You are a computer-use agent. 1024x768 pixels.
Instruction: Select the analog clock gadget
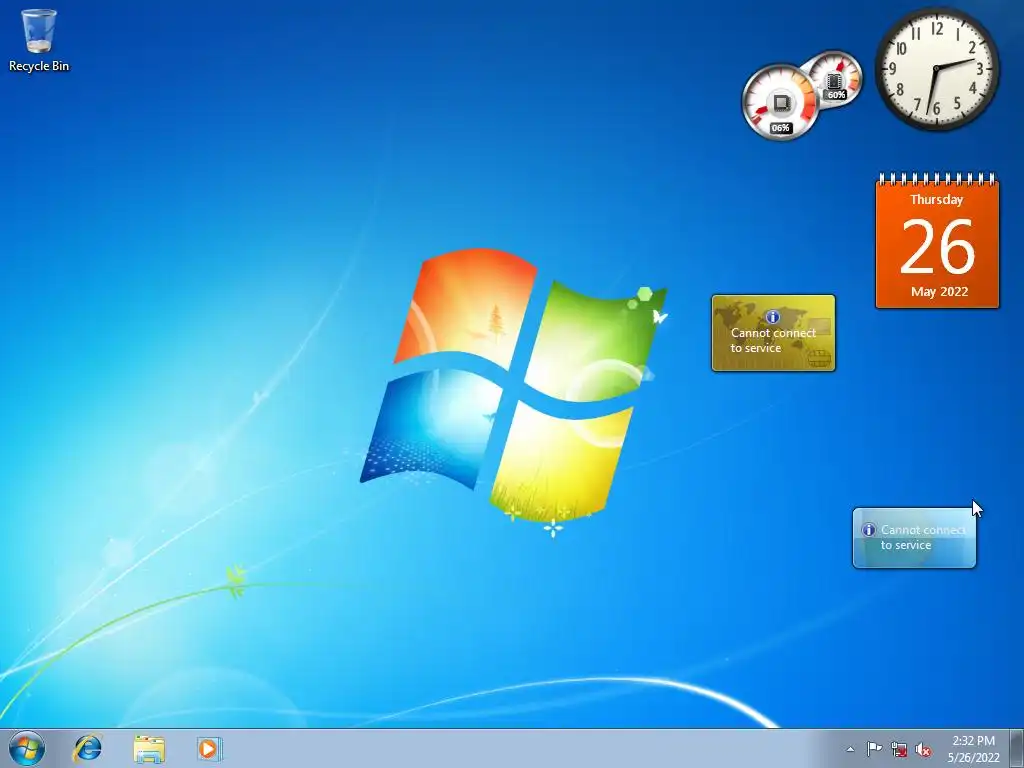pos(936,69)
